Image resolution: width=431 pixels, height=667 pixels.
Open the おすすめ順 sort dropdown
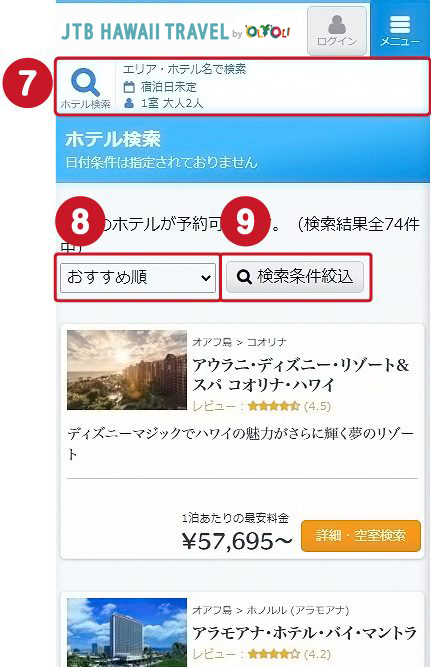[x=138, y=277]
